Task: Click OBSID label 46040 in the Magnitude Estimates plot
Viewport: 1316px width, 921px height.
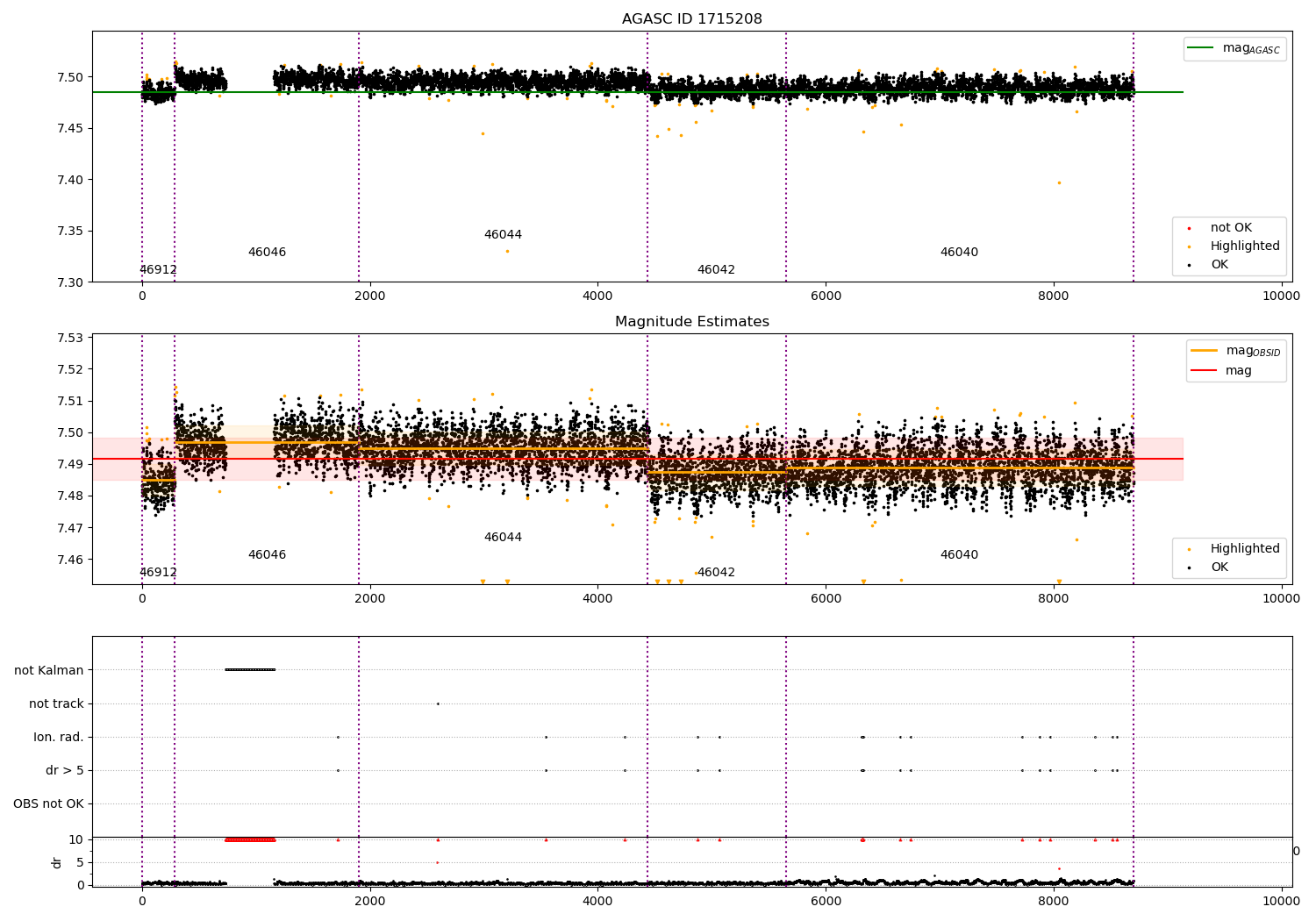Action: pos(959,554)
